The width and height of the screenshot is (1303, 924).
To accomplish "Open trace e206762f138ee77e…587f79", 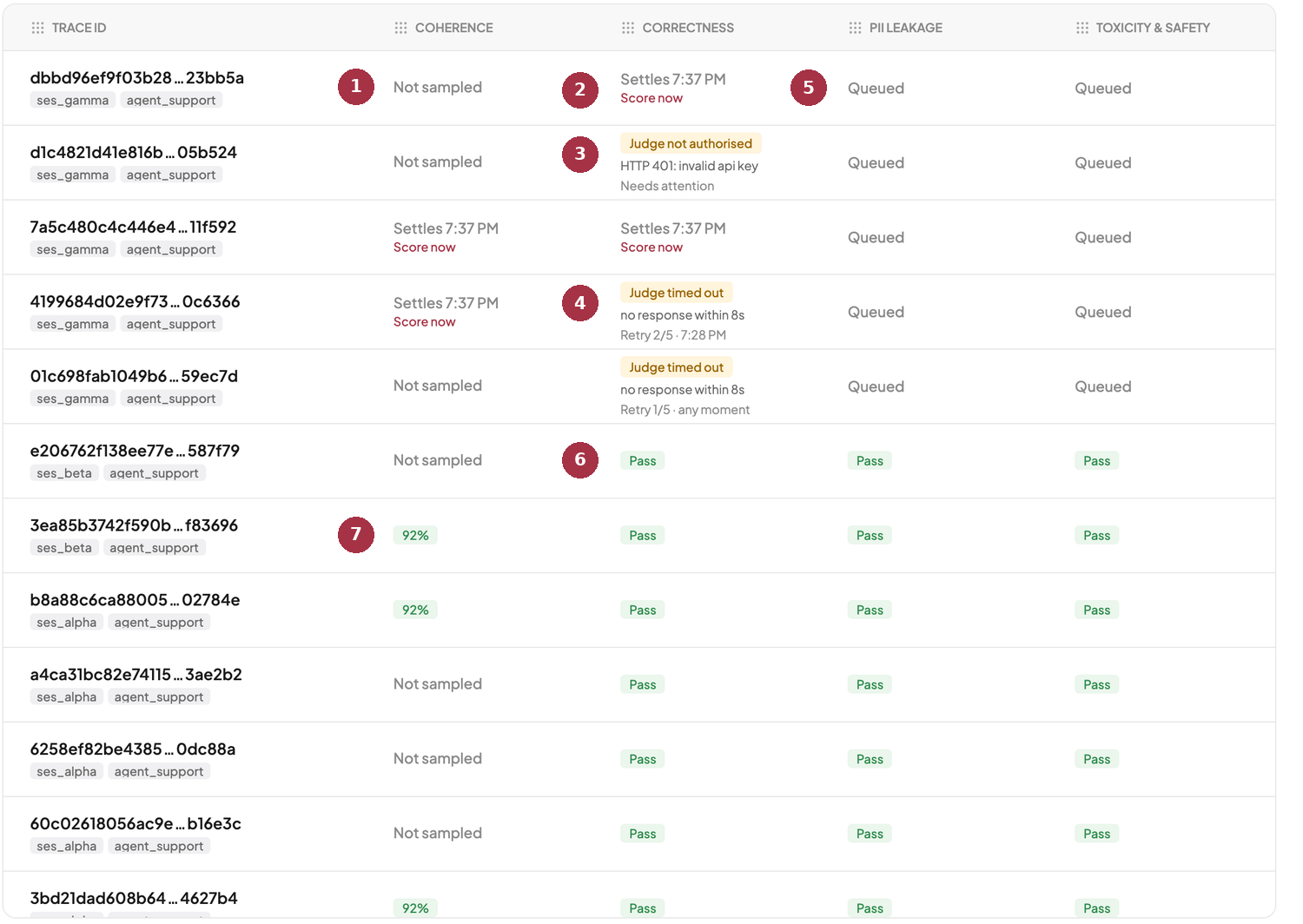I will (135, 452).
